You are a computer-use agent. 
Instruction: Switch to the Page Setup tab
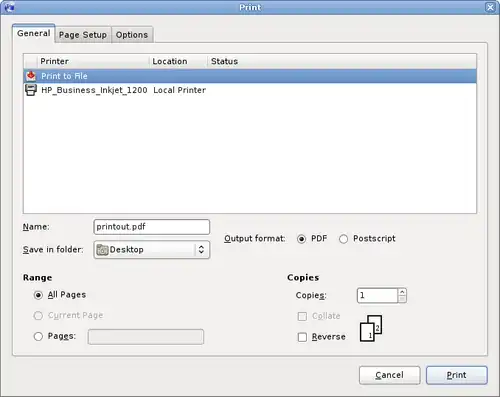pos(83,35)
